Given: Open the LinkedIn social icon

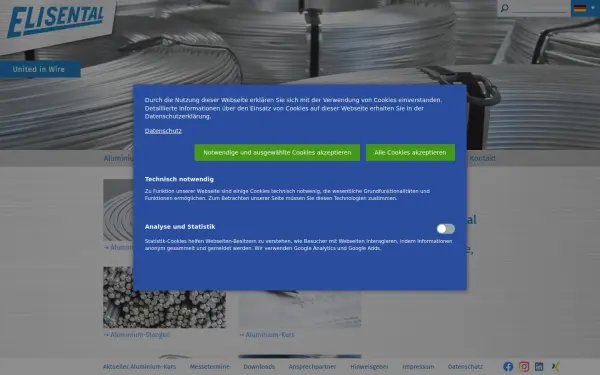Looking at the screenshot, I should (539, 367).
